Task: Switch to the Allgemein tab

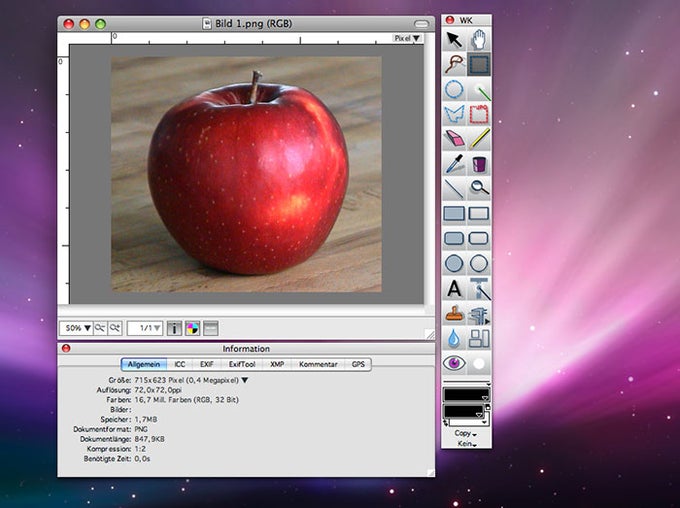Action: point(144,364)
